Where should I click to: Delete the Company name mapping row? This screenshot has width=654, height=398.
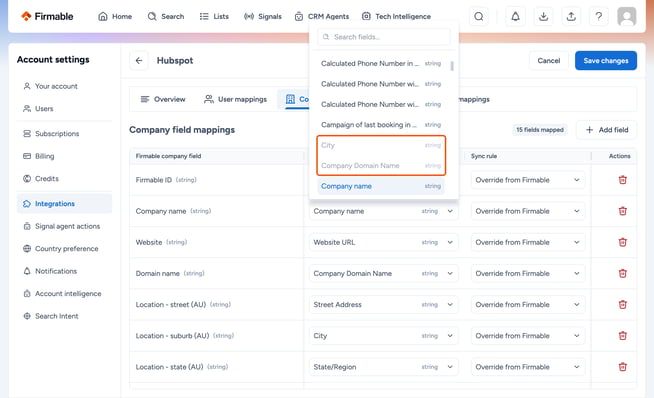tap(623, 211)
